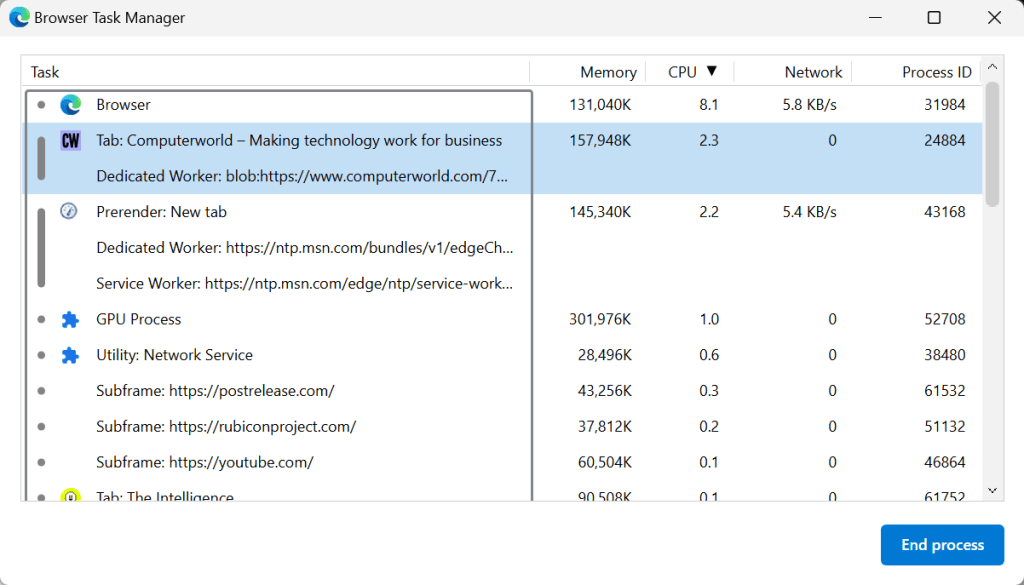This screenshot has height=585, width=1024.
Task: Click memory value 28,496K
Action: click(605, 355)
